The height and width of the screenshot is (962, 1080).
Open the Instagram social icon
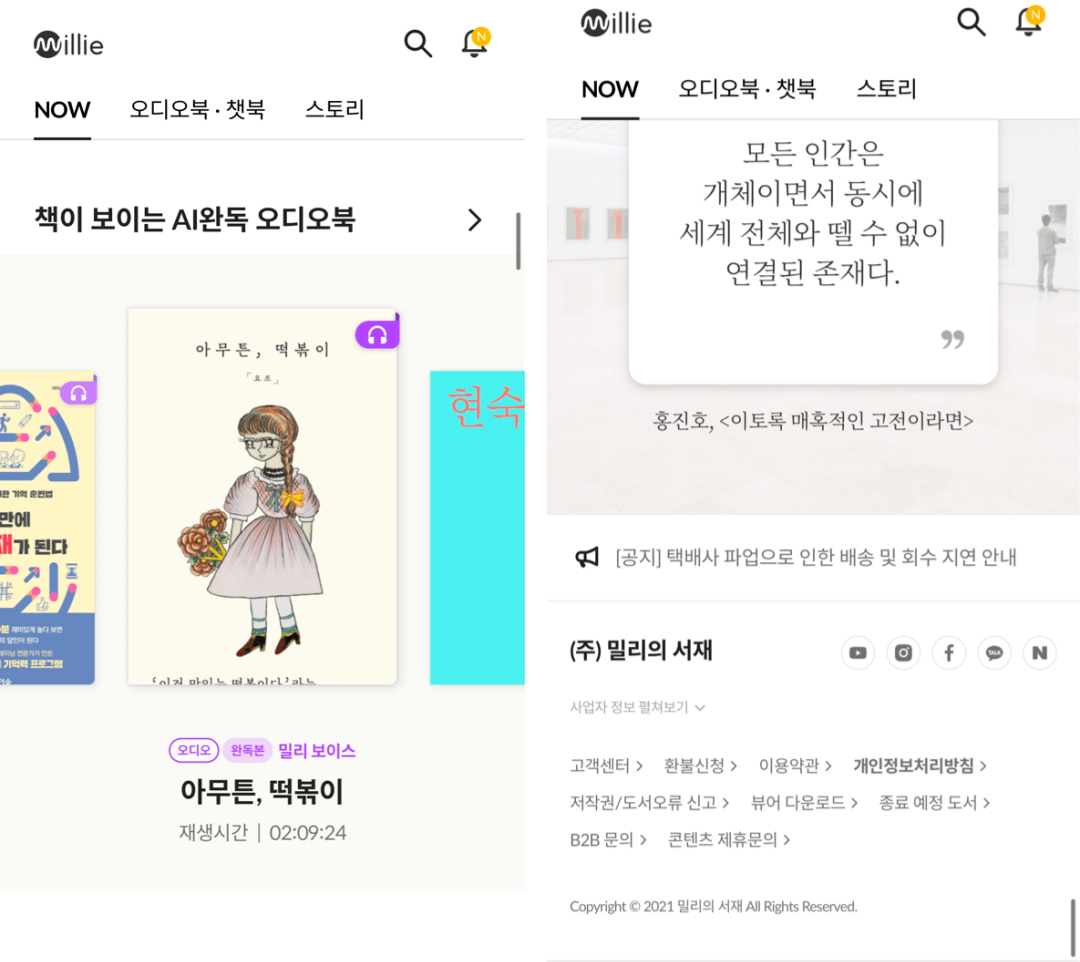[x=903, y=652]
